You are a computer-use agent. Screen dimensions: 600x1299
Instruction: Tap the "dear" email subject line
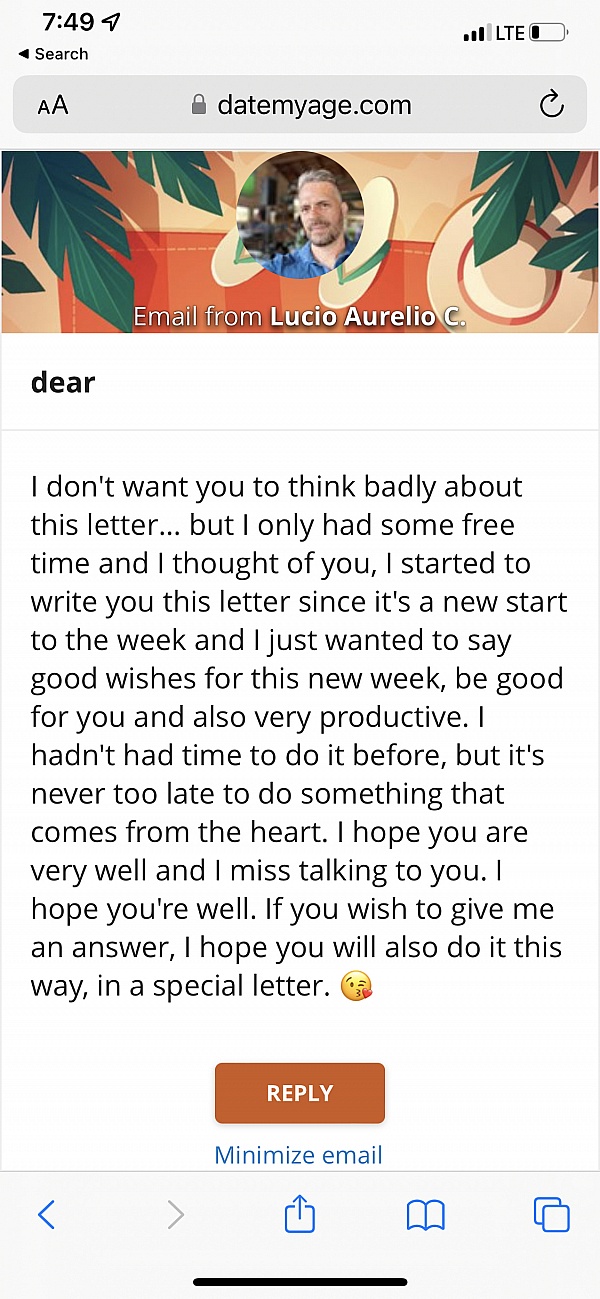[63, 382]
